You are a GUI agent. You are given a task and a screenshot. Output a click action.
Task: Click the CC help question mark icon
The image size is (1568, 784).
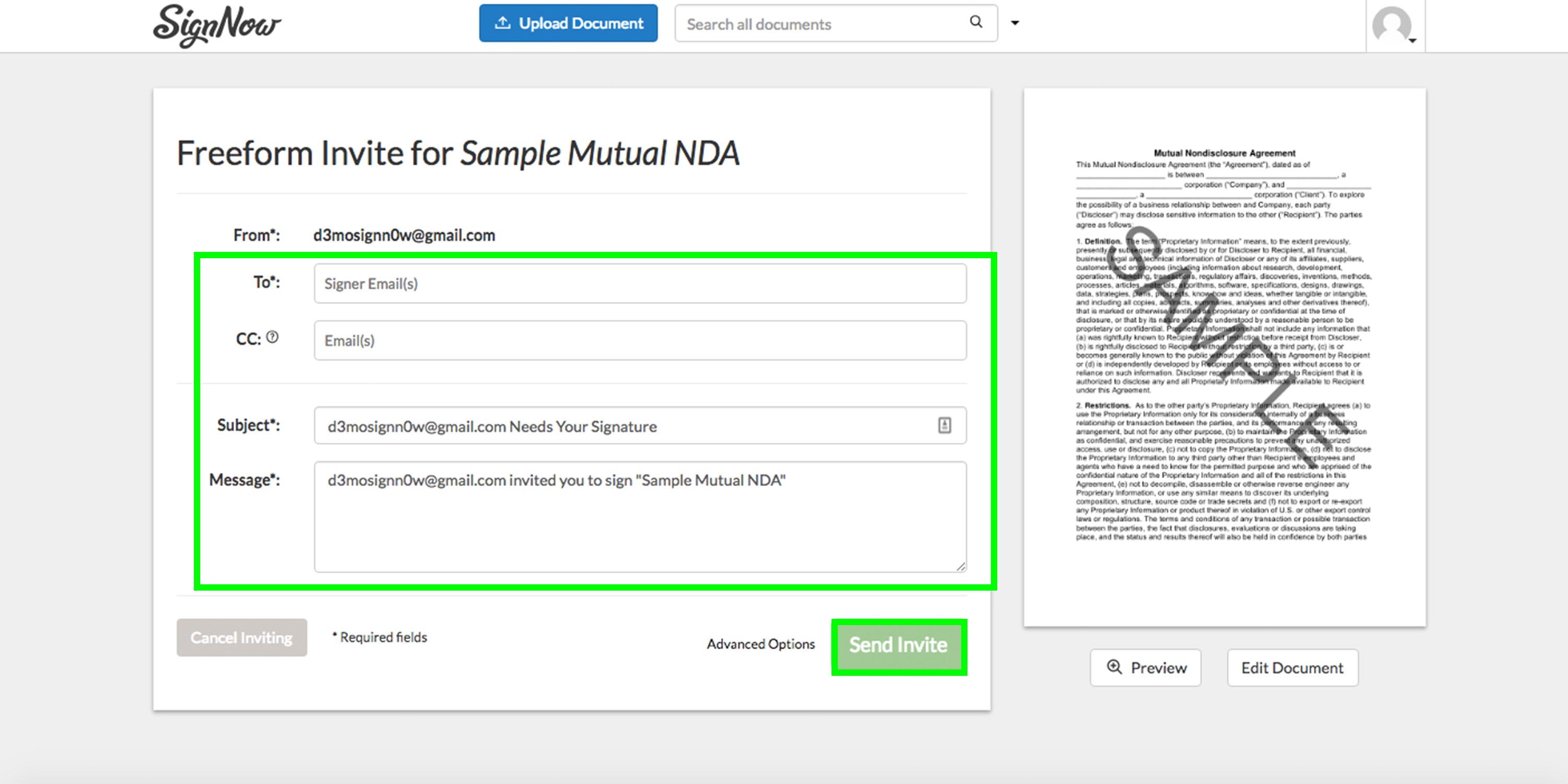click(x=273, y=337)
